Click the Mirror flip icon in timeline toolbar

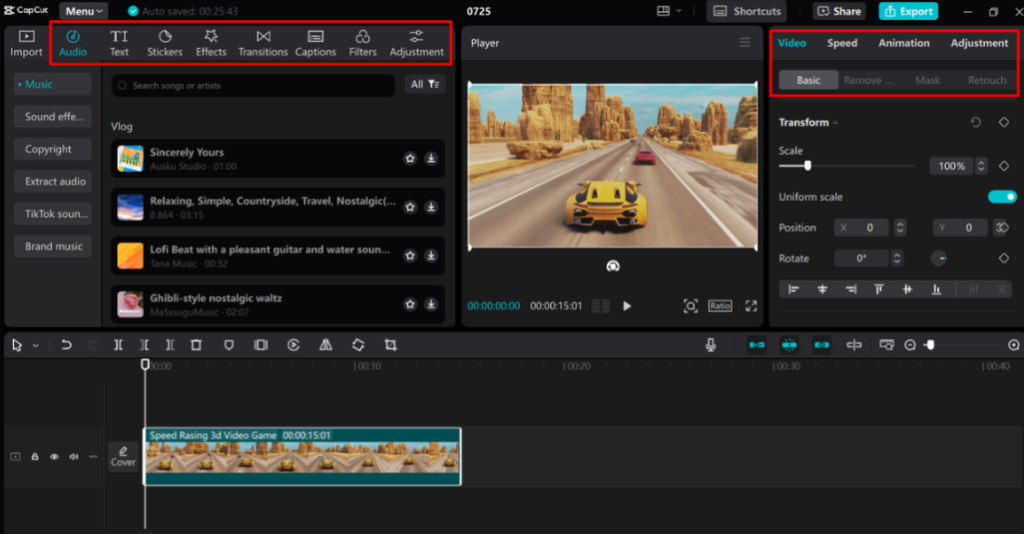pos(325,345)
